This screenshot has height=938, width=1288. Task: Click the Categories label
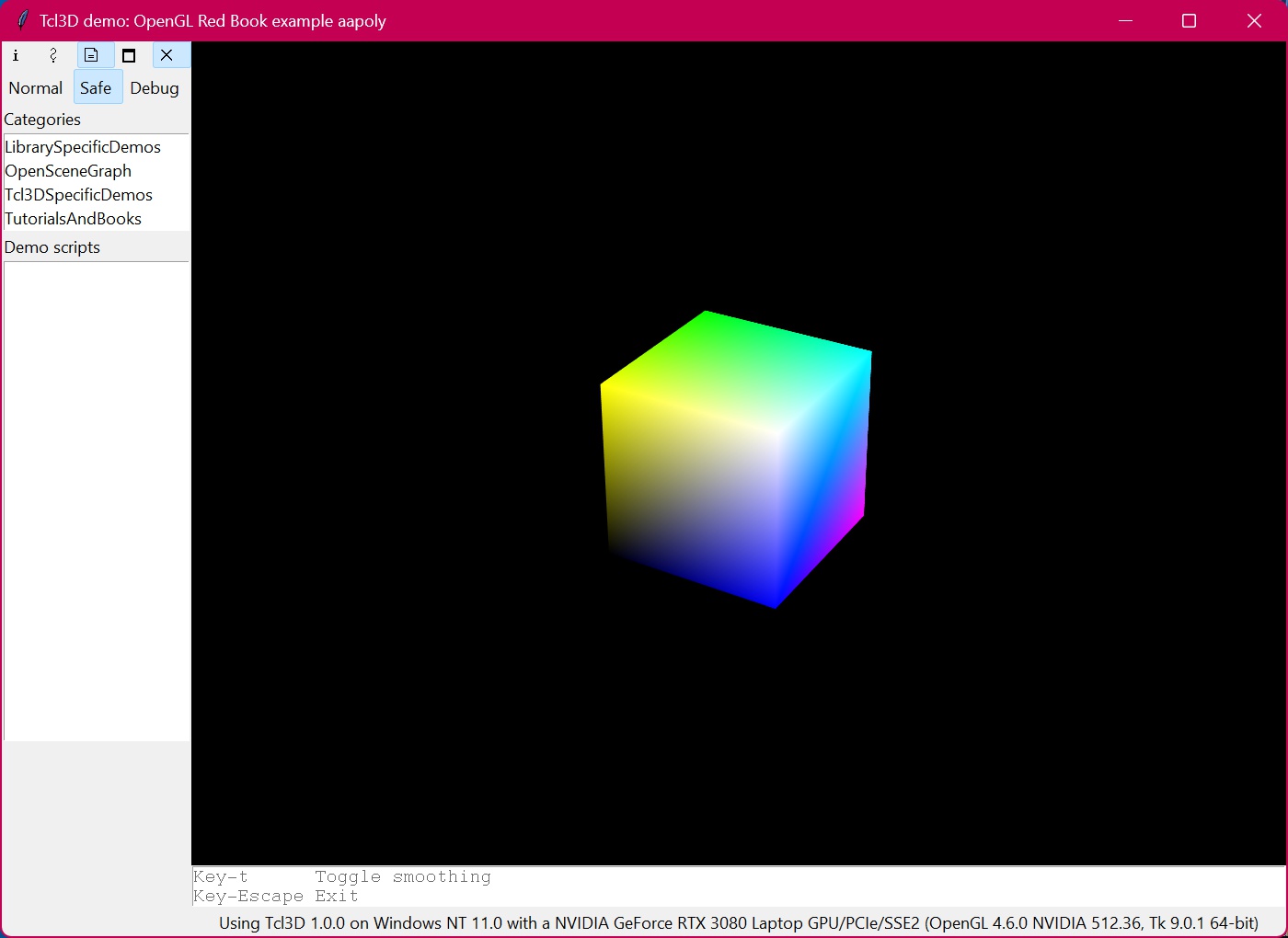(42, 120)
